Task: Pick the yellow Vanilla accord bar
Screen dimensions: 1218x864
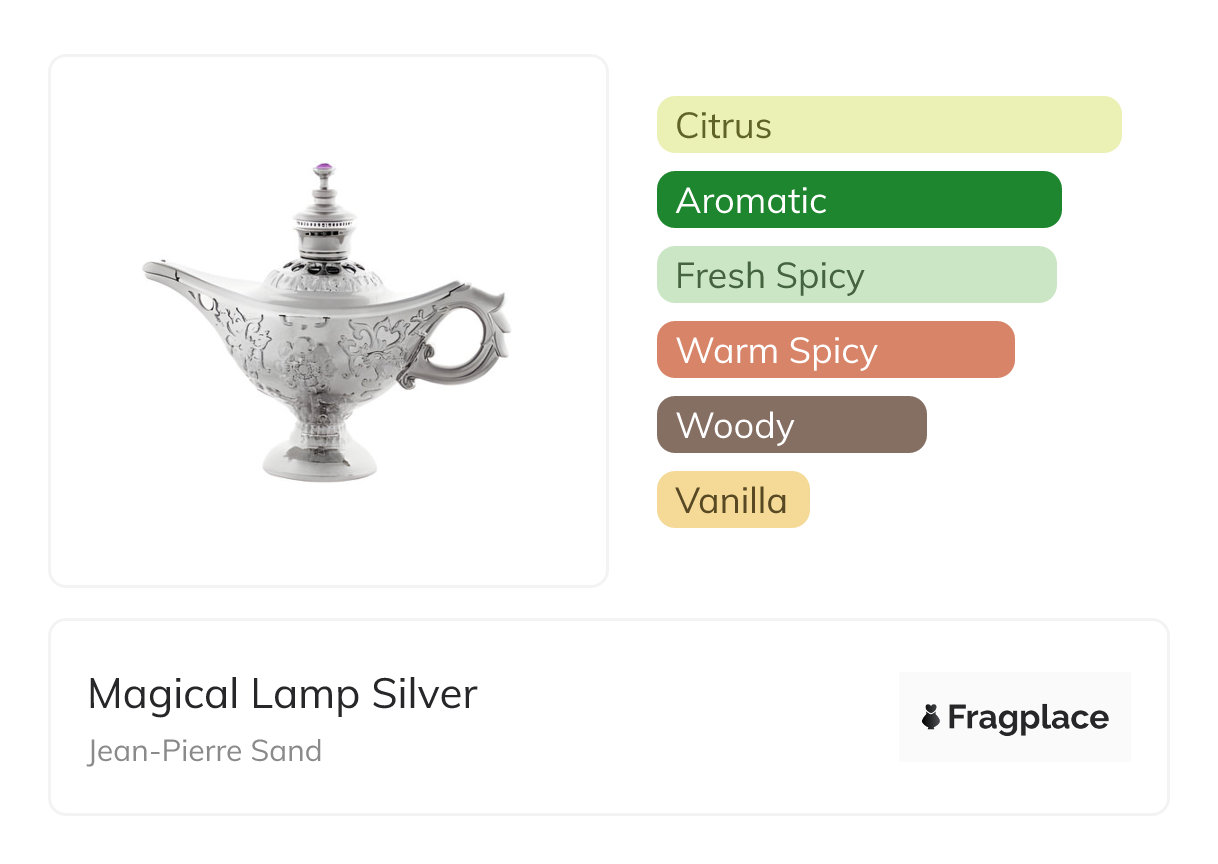Action: coord(732,500)
